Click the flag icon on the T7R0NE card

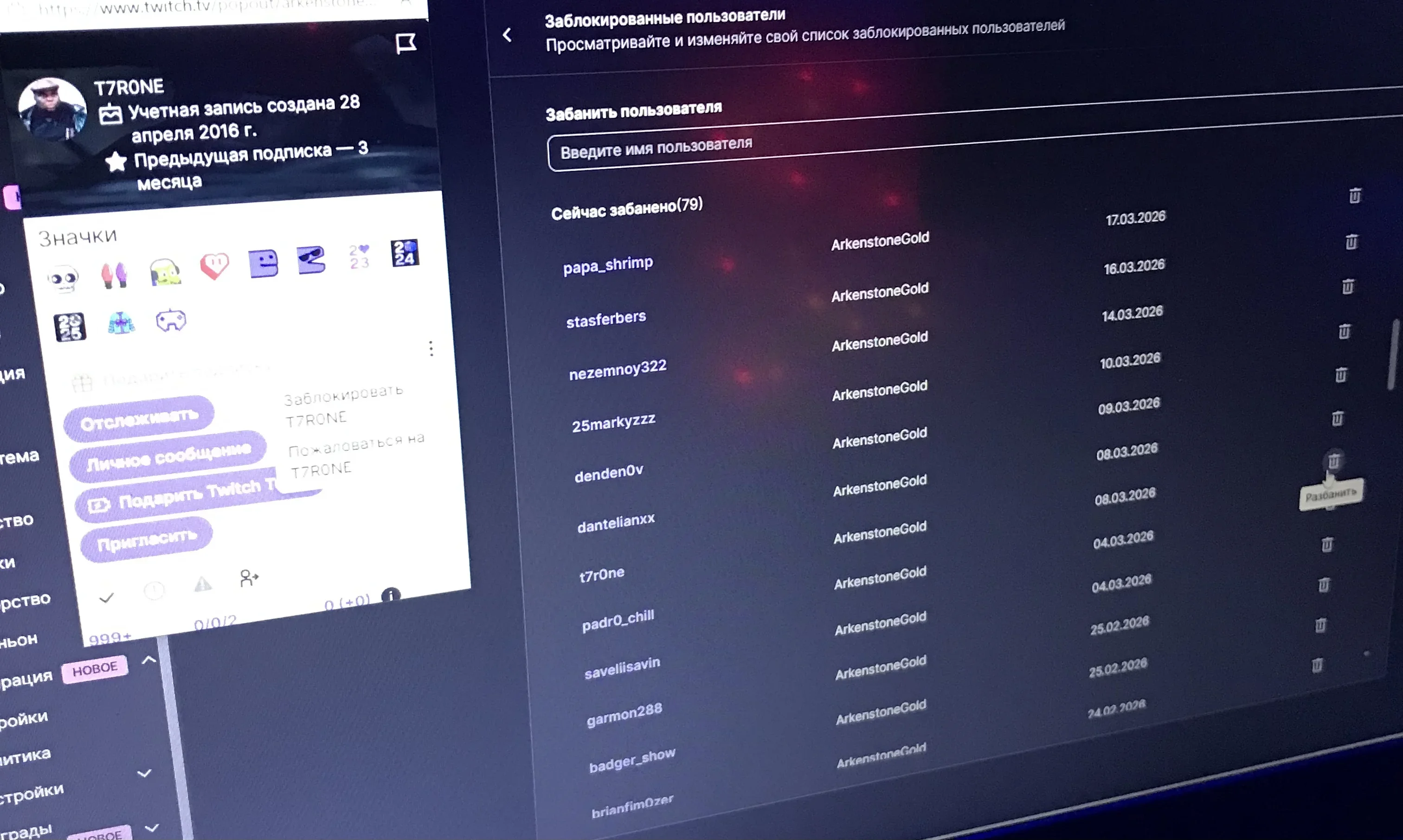click(x=405, y=43)
